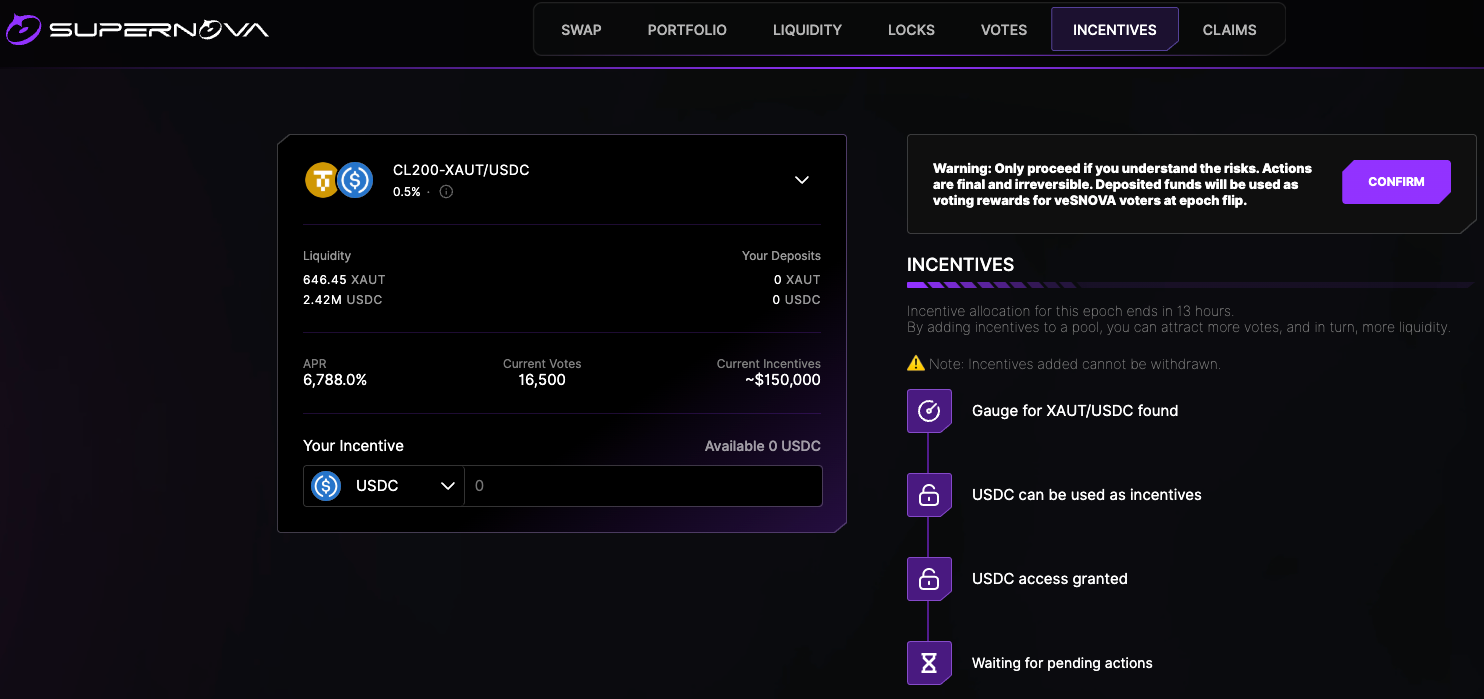
Task: Go to the Liquidity tab
Action: (807, 30)
